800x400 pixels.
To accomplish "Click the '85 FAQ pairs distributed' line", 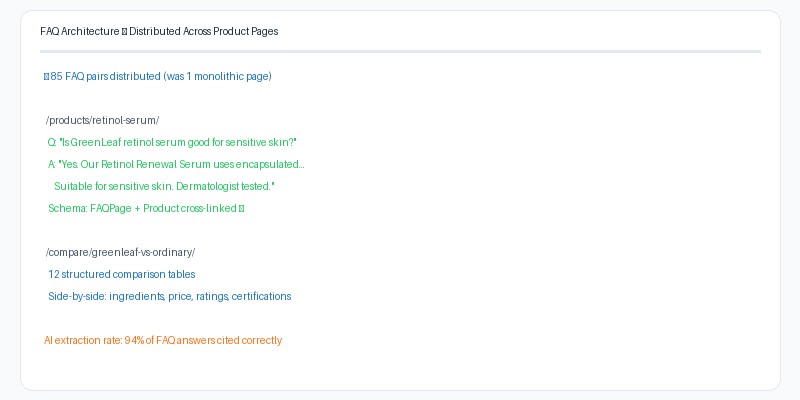I will (158, 77).
